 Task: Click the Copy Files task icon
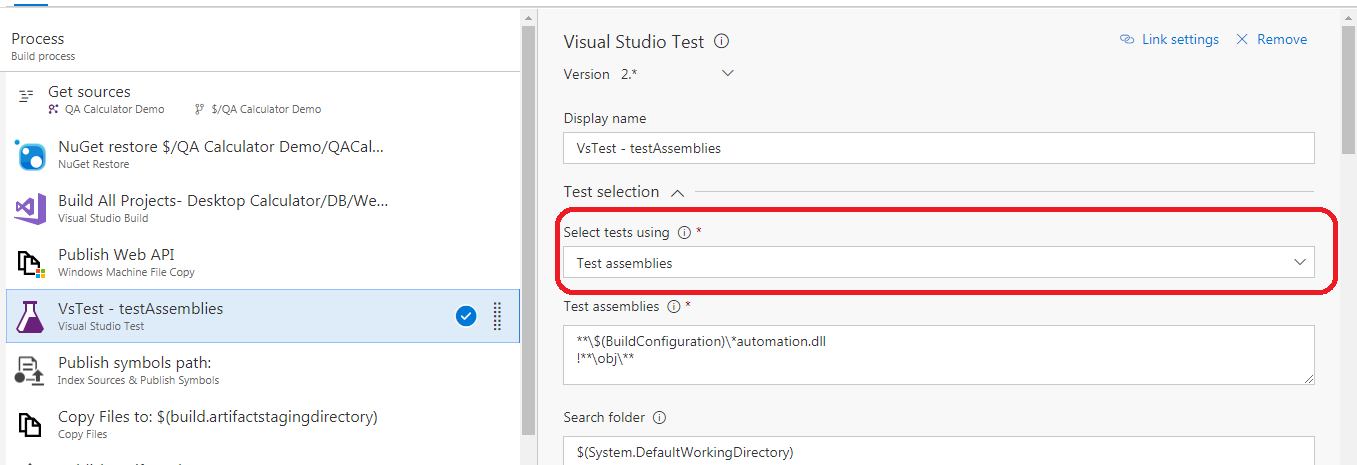click(30, 425)
